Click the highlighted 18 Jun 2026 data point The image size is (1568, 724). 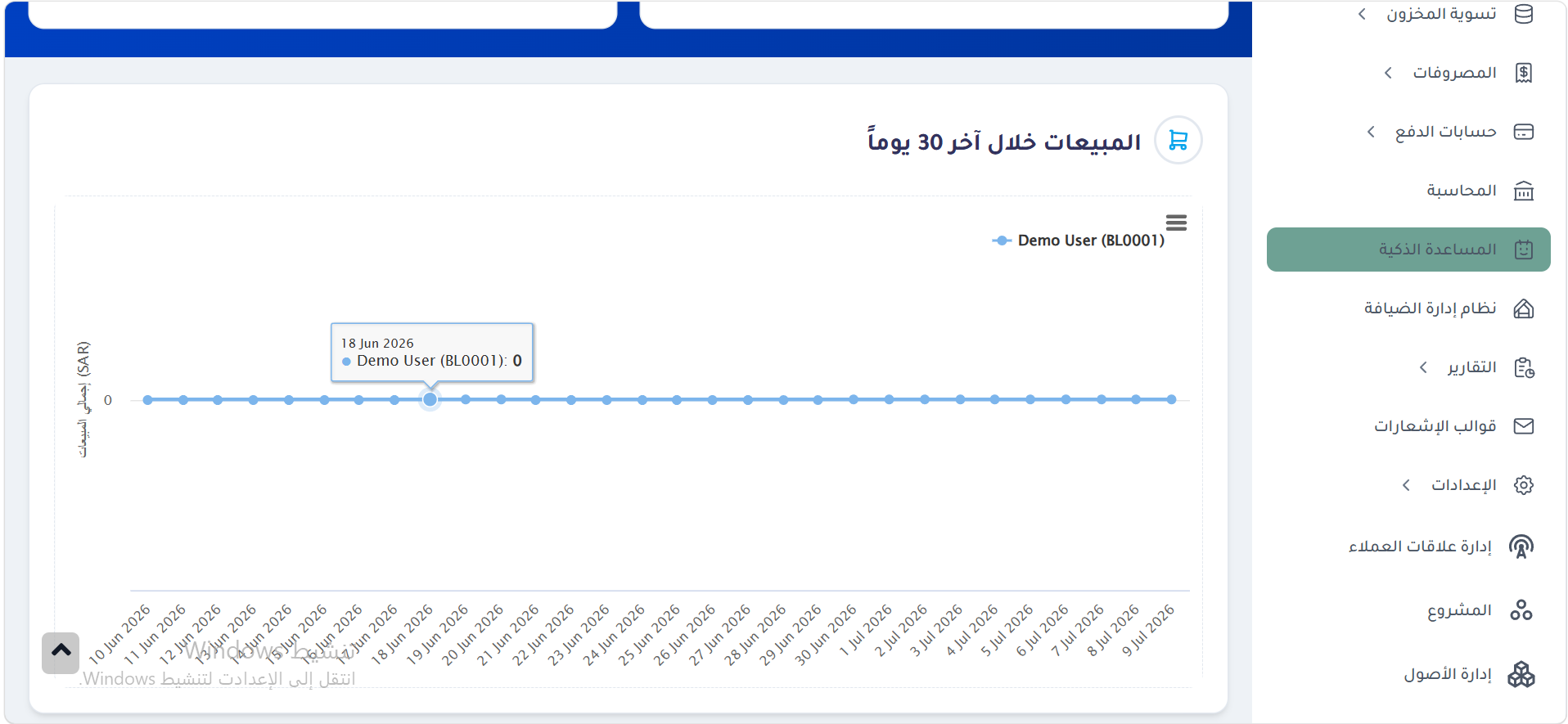(x=430, y=399)
